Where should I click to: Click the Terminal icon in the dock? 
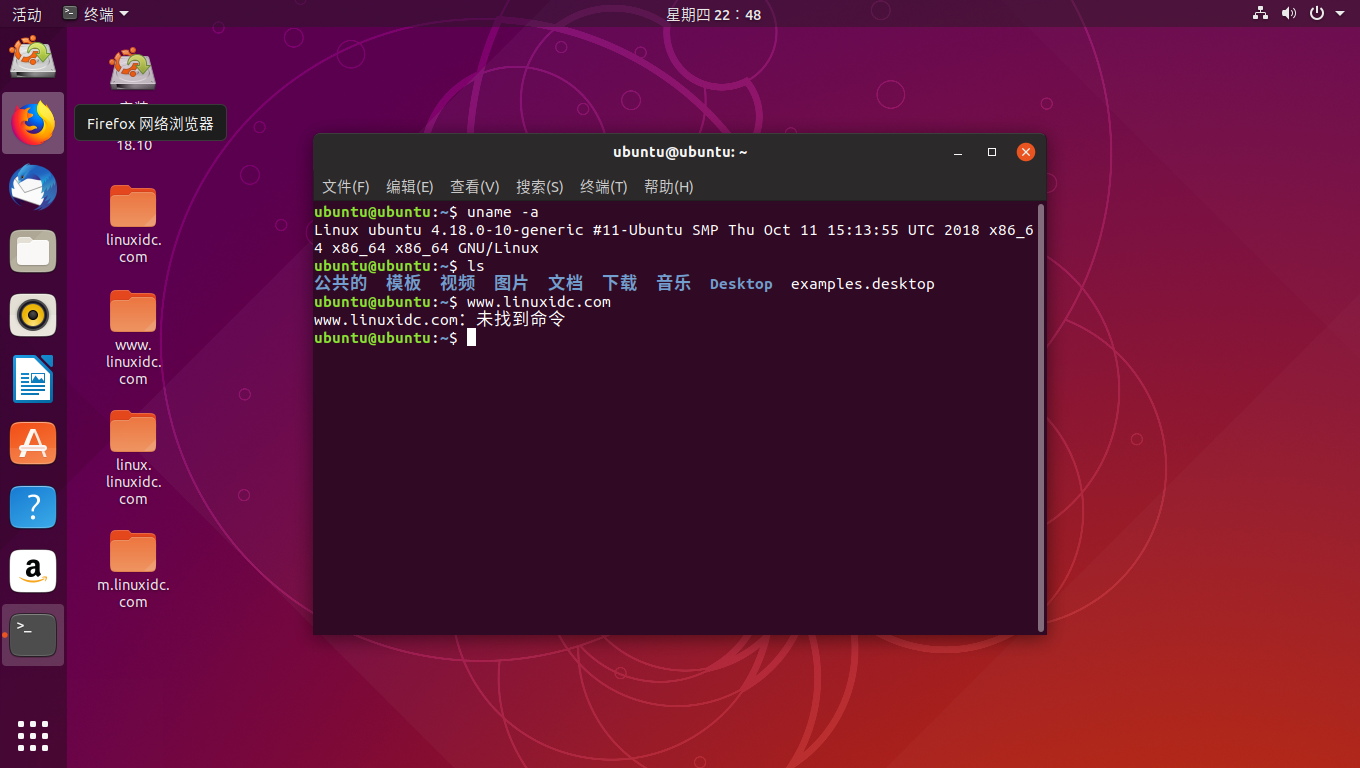click(33, 635)
